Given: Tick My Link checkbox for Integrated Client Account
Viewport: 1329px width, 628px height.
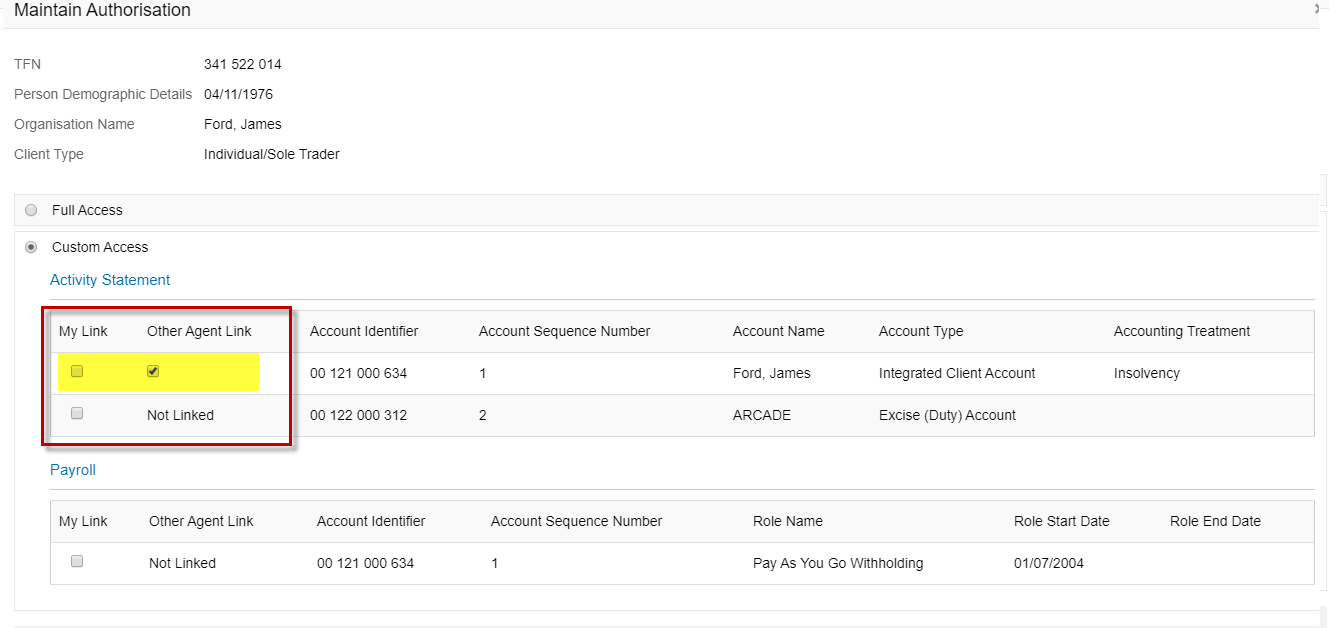Looking at the screenshot, I should click(x=77, y=372).
